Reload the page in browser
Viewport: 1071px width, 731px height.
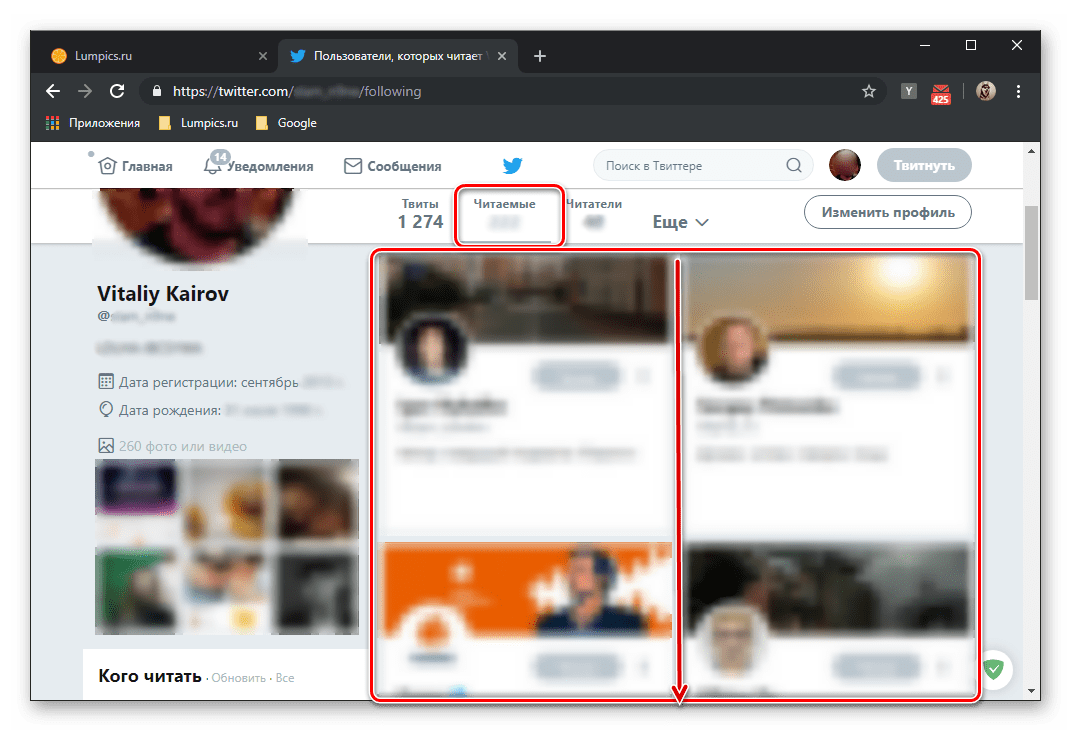[117, 91]
